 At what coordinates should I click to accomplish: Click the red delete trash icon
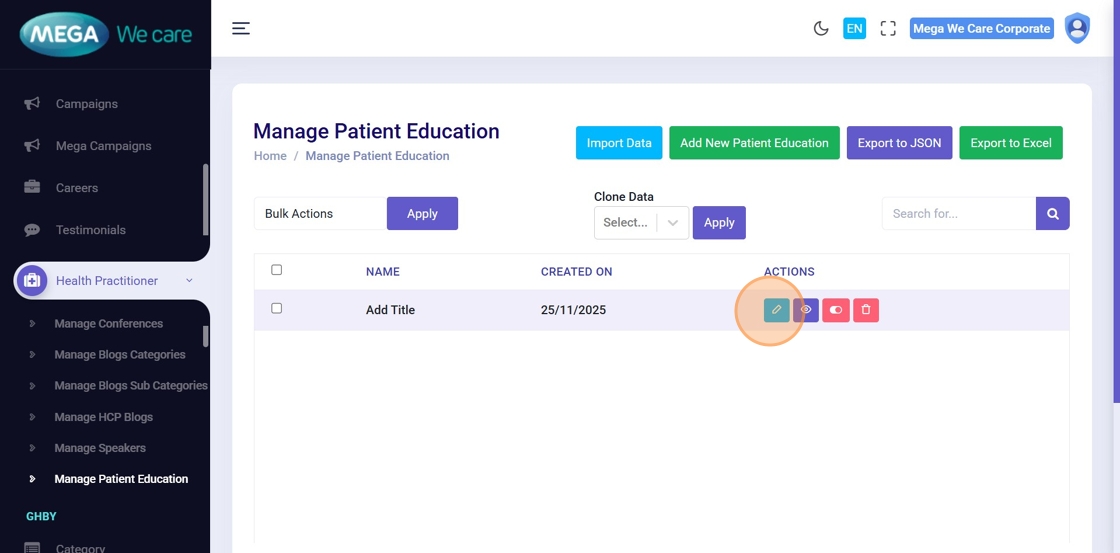coord(866,310)
